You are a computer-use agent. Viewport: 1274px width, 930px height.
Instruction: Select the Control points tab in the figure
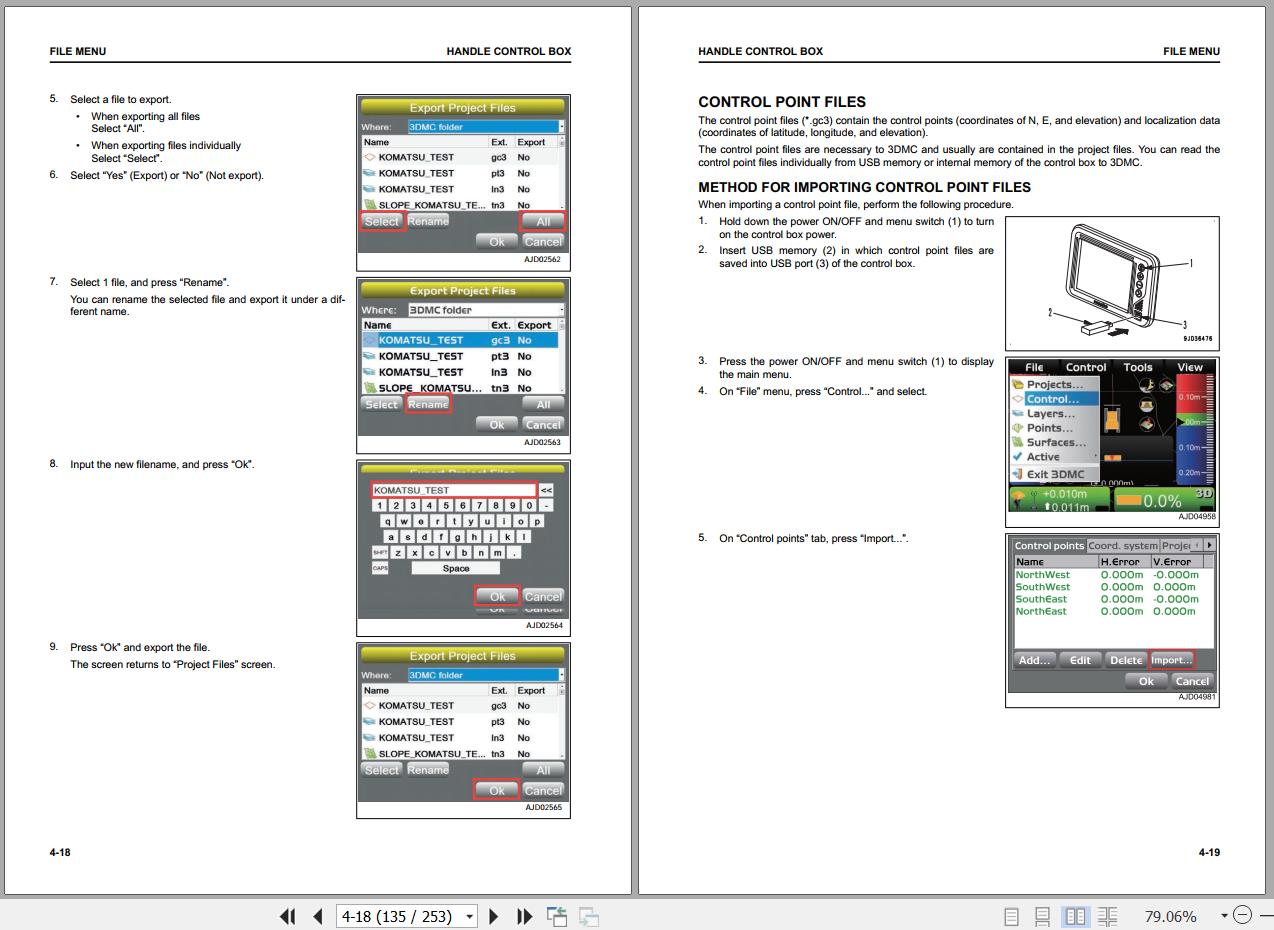(1049, 545)
